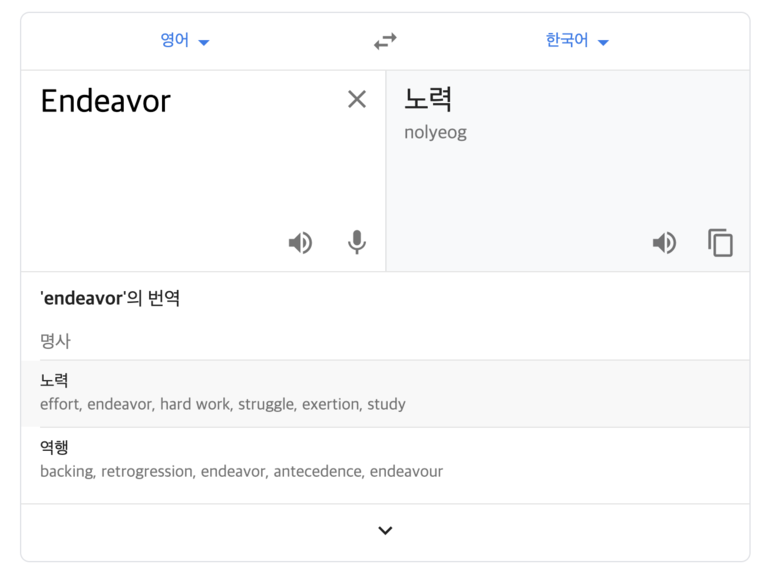Click the 'endeavor'의 번역 heading
Viewport: 773px width, 574px height.
click(x=110, y=298)
